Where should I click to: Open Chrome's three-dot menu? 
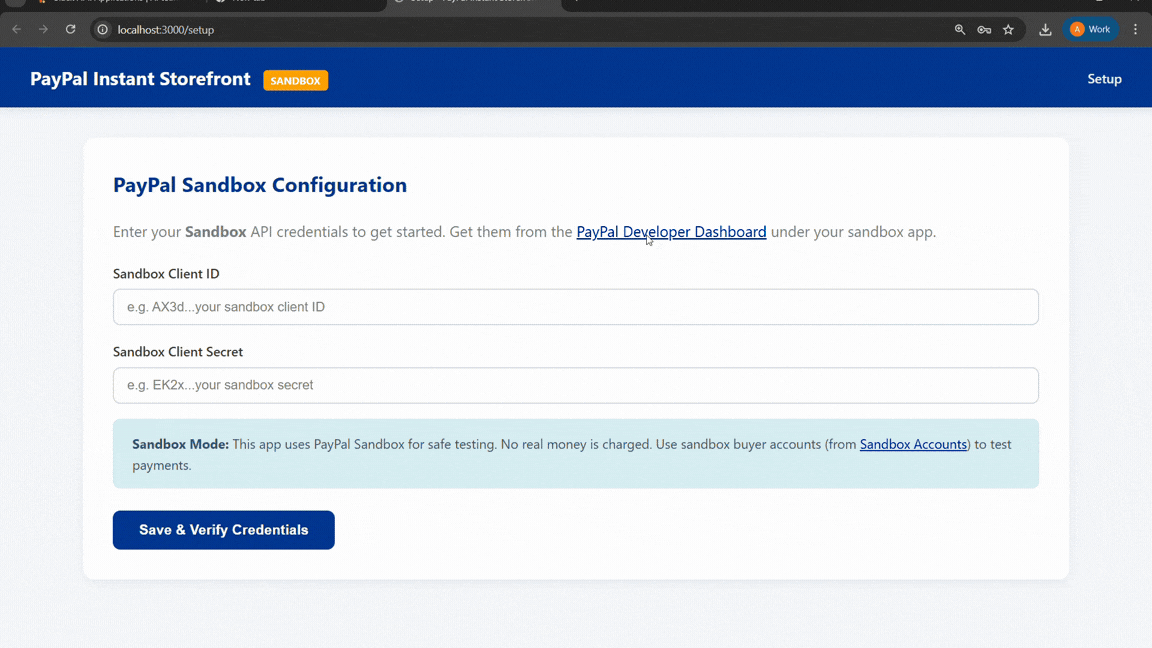(x=1135, y=29)
